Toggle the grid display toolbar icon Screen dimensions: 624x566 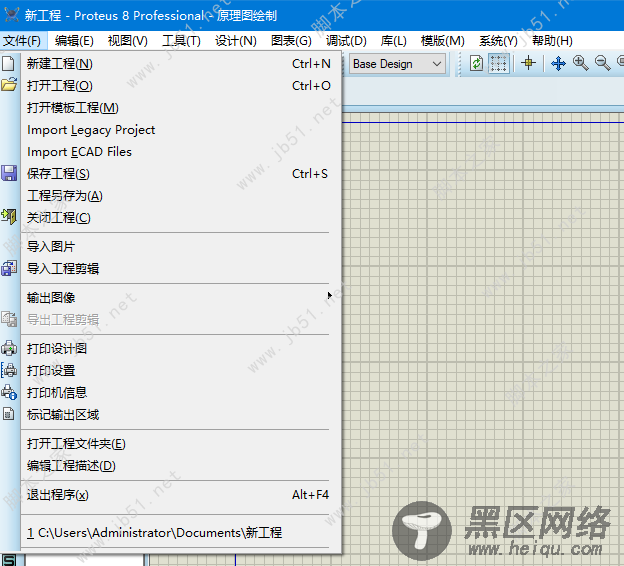coord(498,63)
